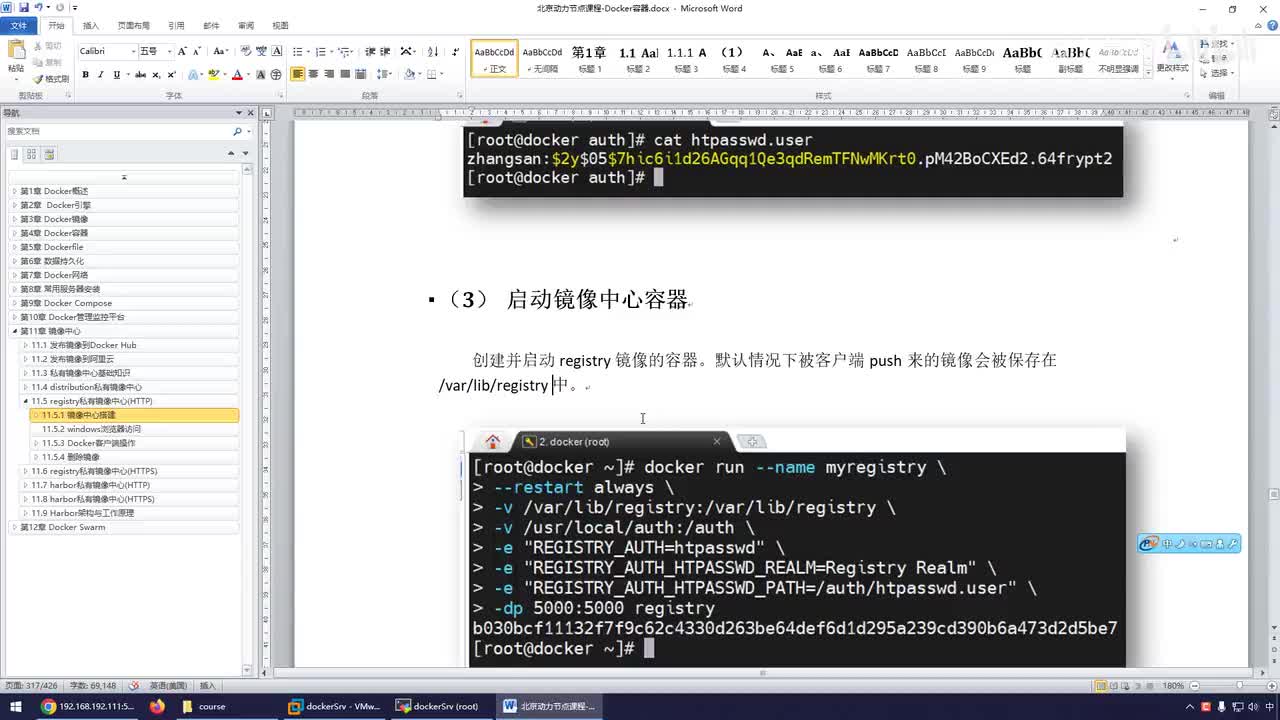
Task: Expand 第4章 Docker容器 in navigation tree
Action: coord(15,233)
